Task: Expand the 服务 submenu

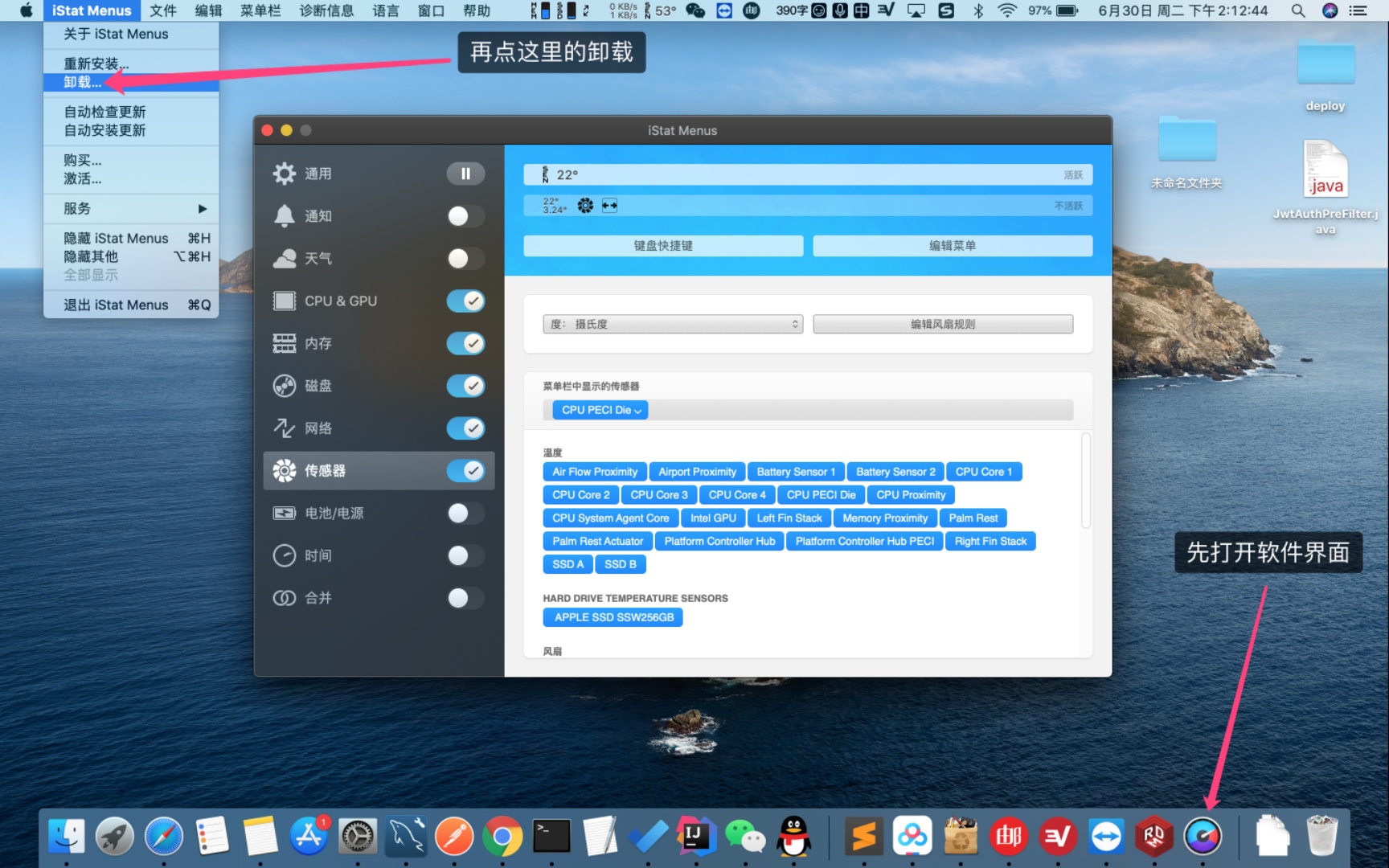Action: [x=131, y=208]
